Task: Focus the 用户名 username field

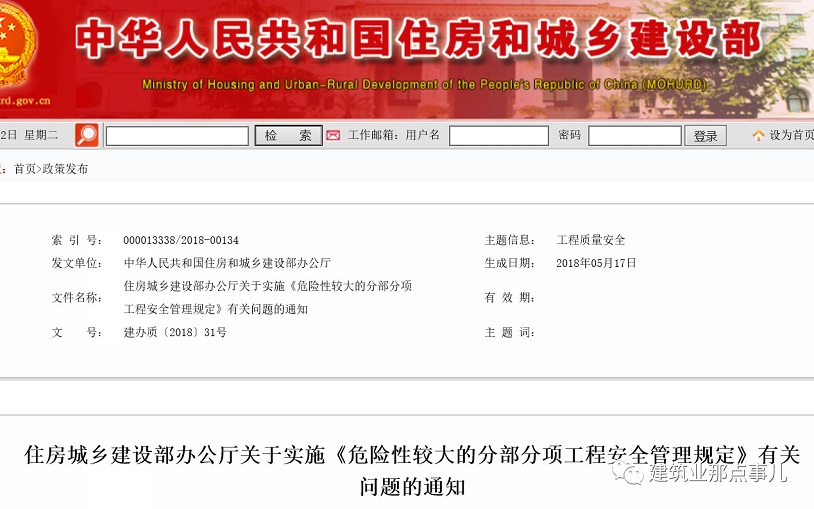Action: pos(498,136)
